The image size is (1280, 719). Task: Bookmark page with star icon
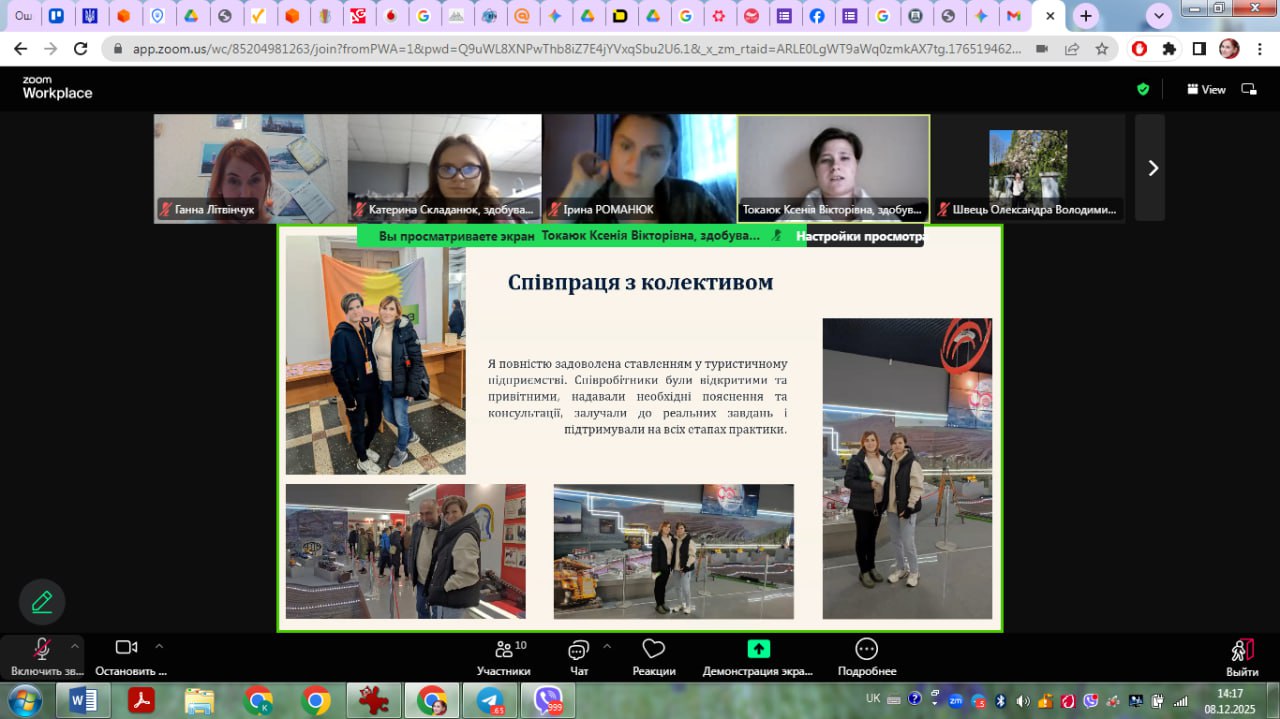point(1102,48)
